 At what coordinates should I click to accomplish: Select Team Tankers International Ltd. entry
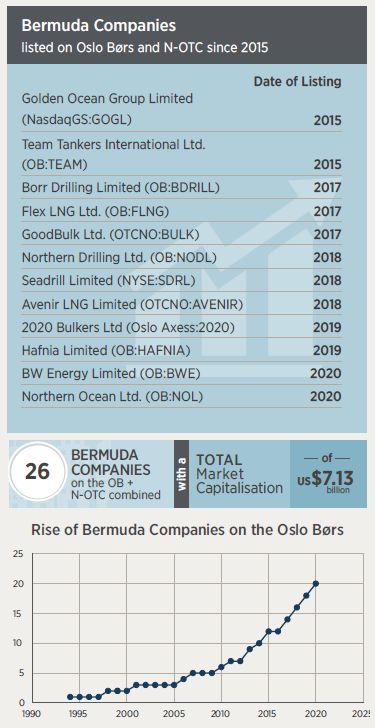[x=181, y=154]
